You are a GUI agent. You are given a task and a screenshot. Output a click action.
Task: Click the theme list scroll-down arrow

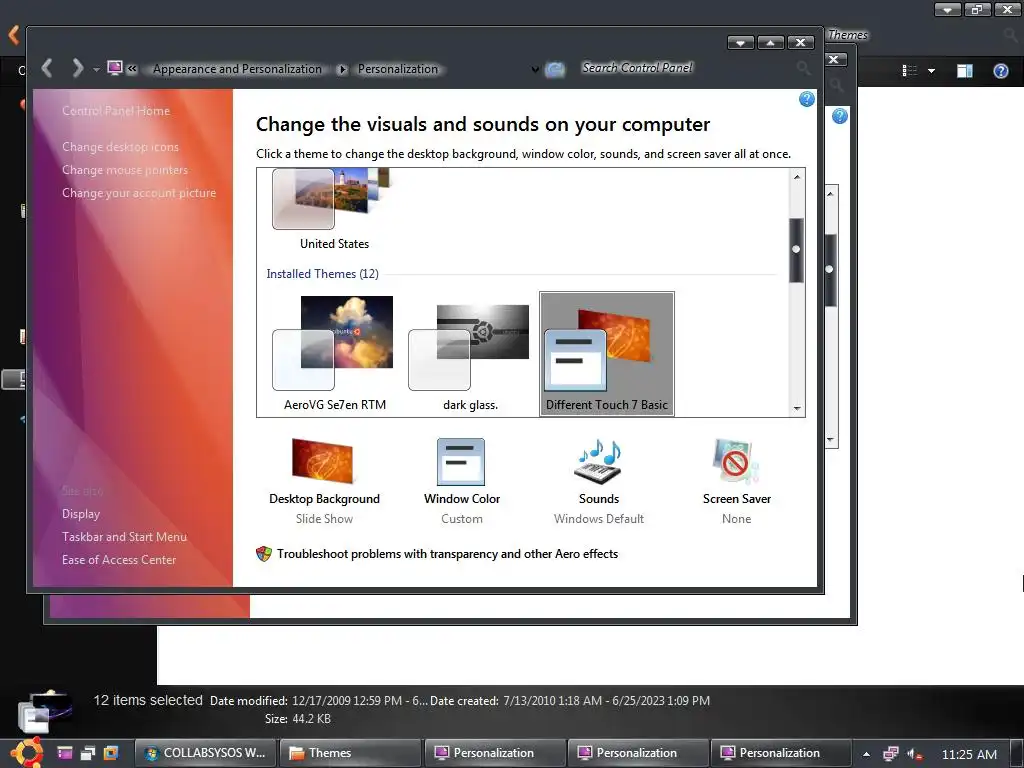(x=797, y=408)
